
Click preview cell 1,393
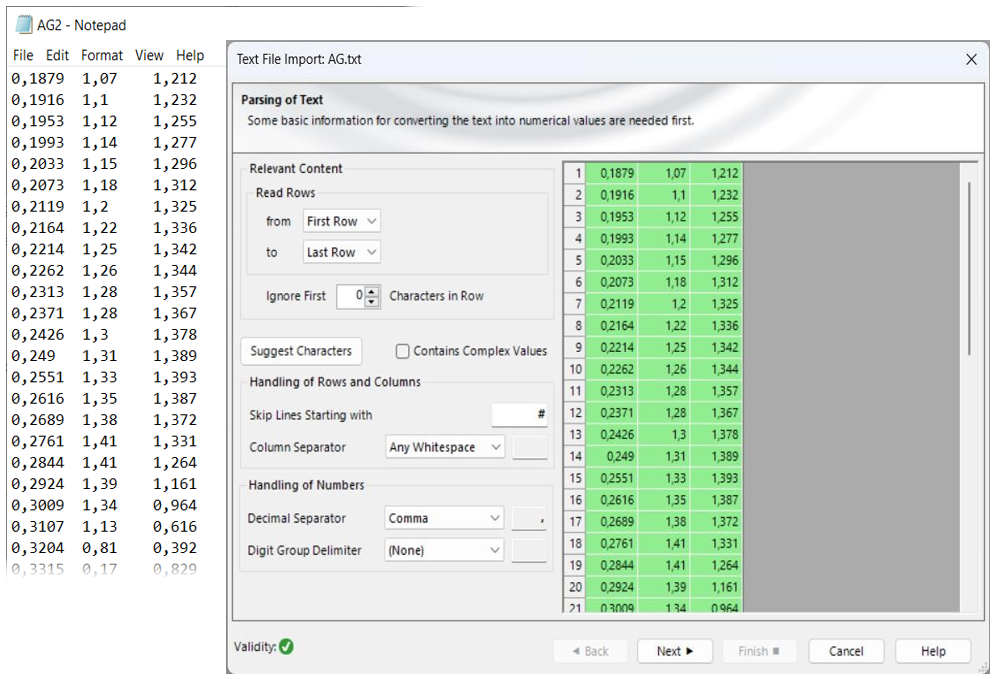716,478
